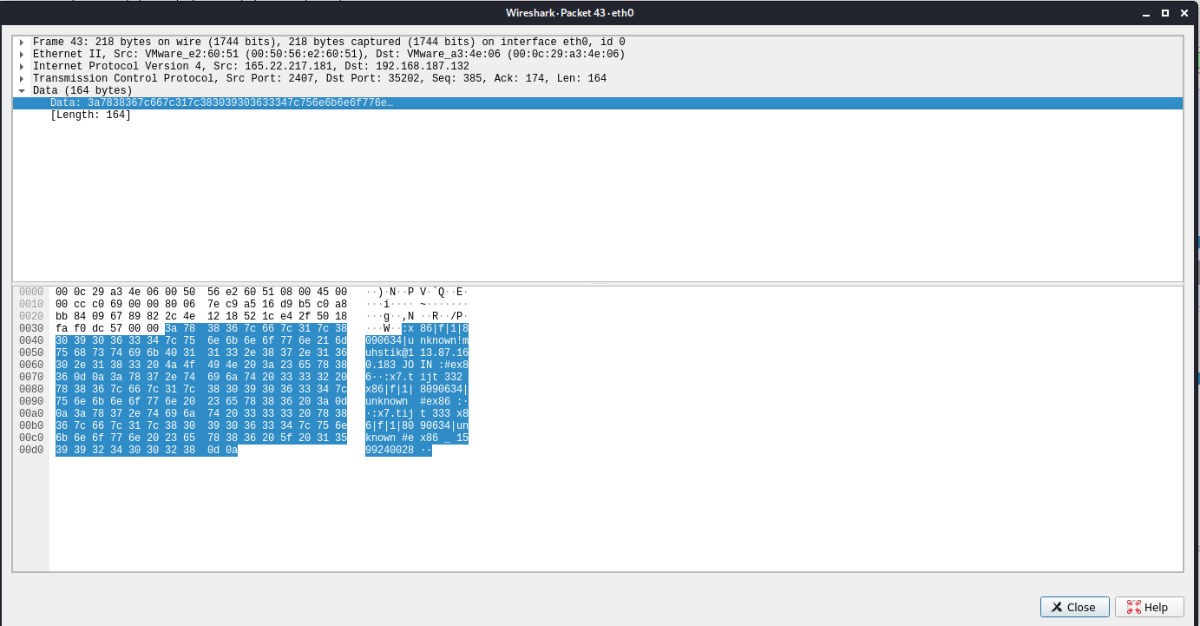Maximize the Packet 43 window
Screen dimensions: 1200x626
pyautogui.click(x=1165, y=13)
